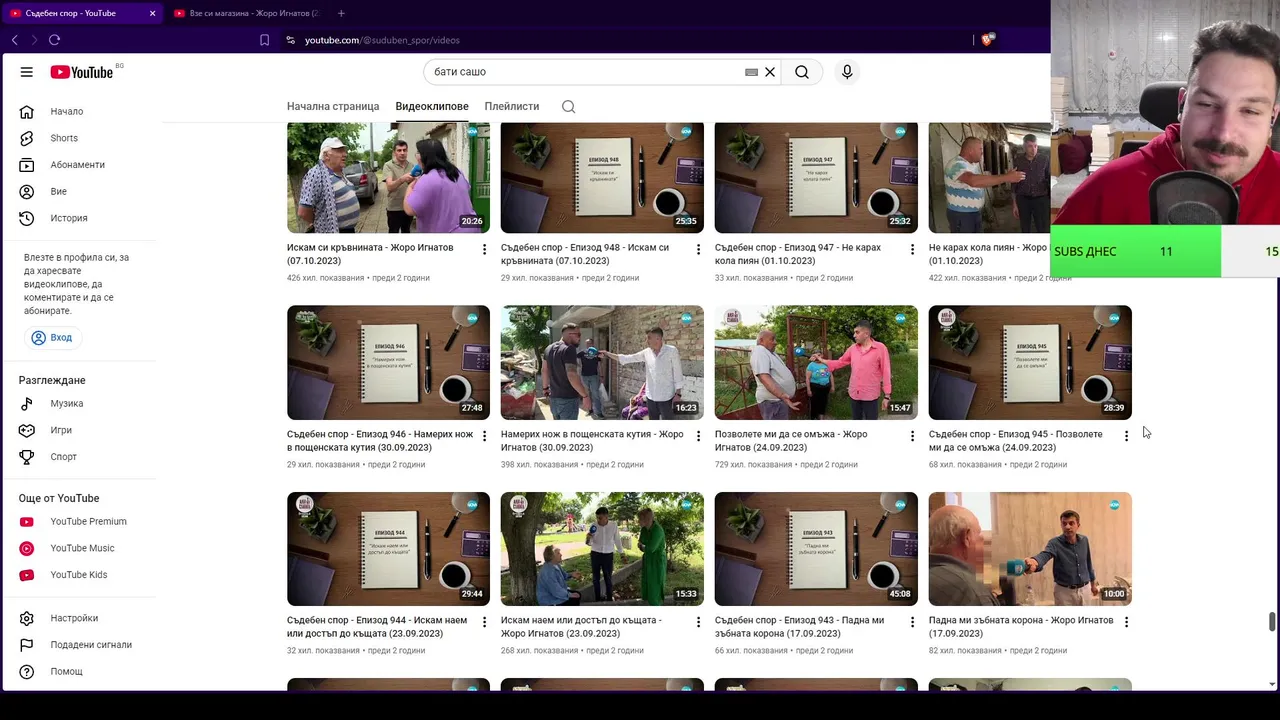The height and width of the screenshot is (720, 1280).
Task: Open options for Позволете ми да се омъжа Жоро Игнатов
Action: (x=912, y=435)
